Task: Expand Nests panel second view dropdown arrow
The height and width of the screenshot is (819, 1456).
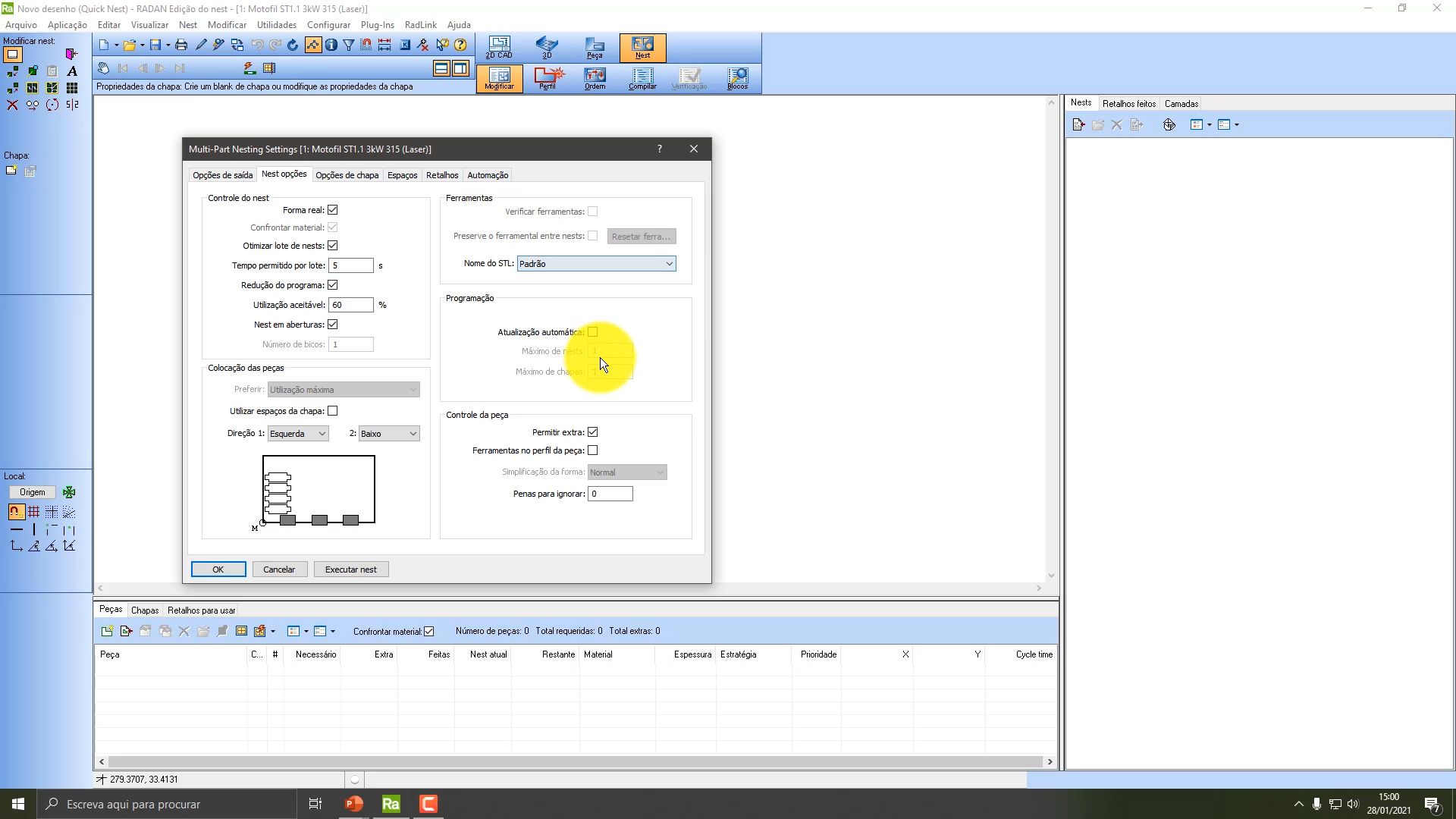Action: pos(1236,125)
